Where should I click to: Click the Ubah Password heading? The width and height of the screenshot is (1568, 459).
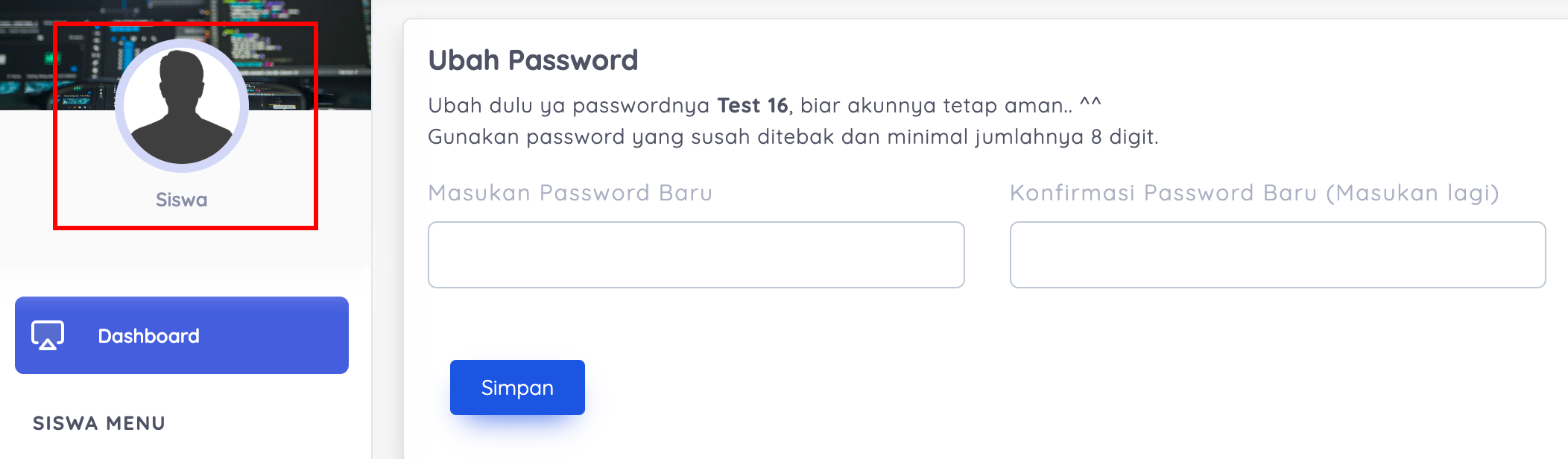pos(533,60)
